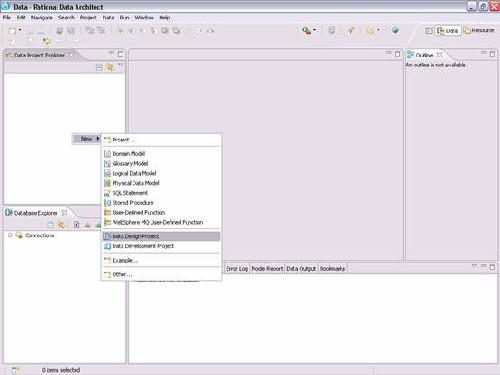
Task: Select the Outline view tab
Action: 425,55
